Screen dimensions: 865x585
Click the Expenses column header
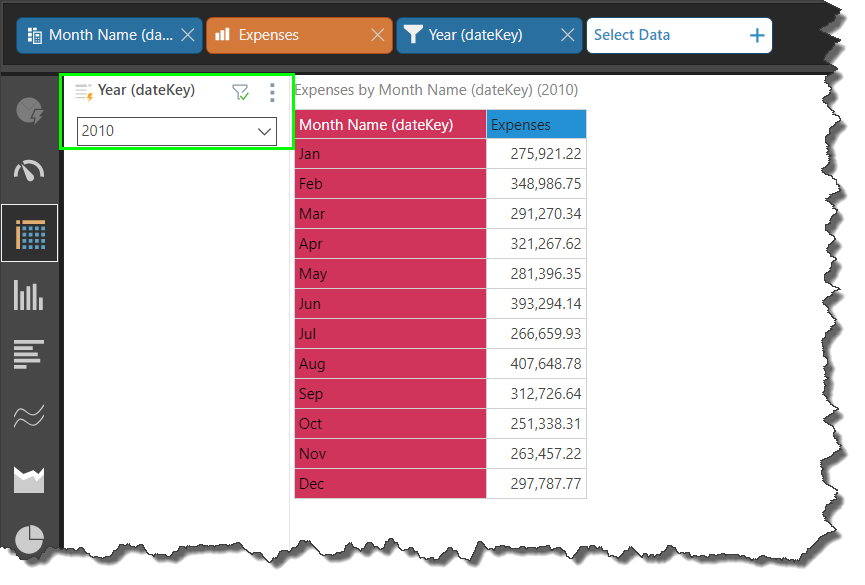(x=536, y=125)
